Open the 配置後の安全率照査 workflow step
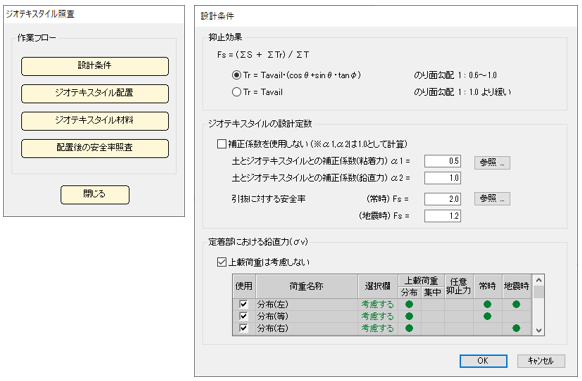This screenshot has height=381, width=582. (x=95, y=148)
